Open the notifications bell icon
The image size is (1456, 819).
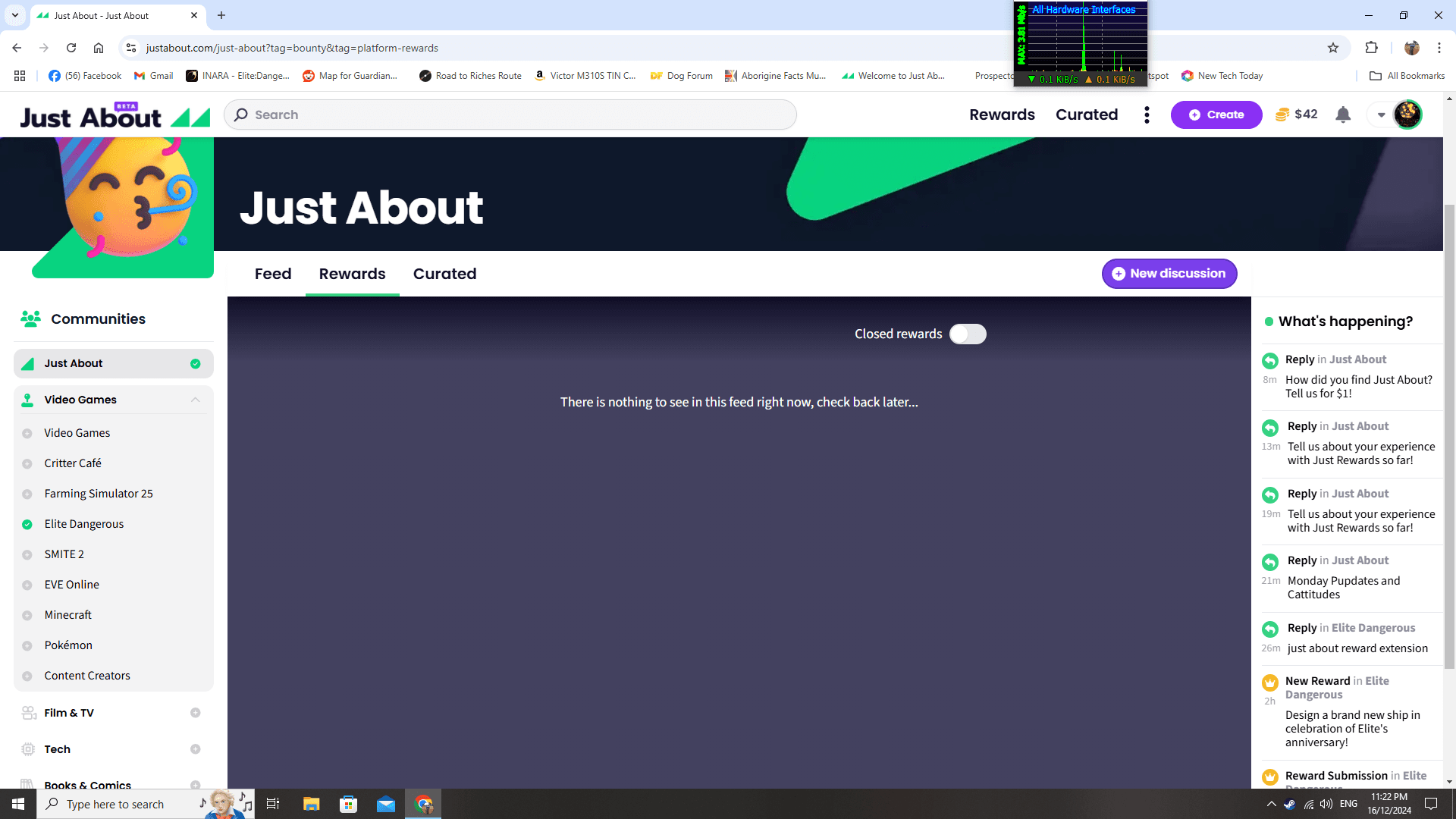(1342, 115)
